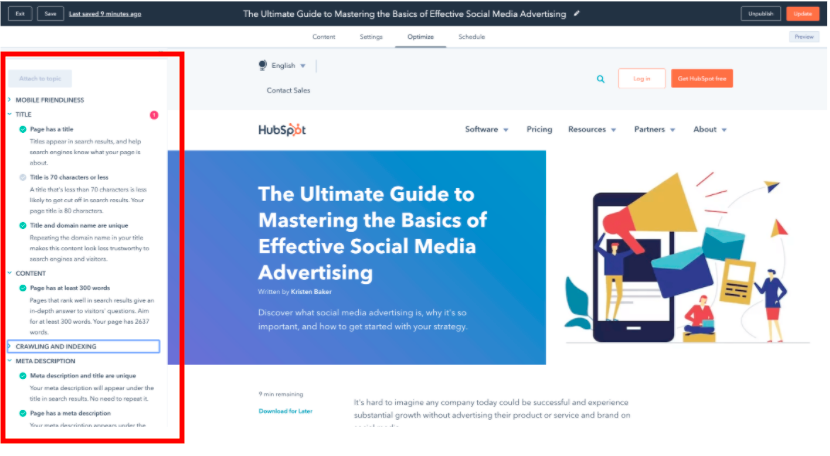Select the Optimize tab
830x456 pixels.
(421, 37)
